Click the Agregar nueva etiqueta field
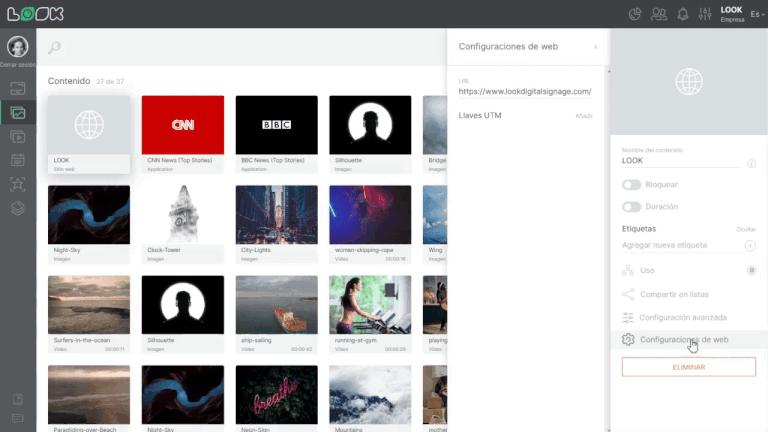The height and width of the screenshot is (432, 768). pyautogui.click(x=681, y=245)
